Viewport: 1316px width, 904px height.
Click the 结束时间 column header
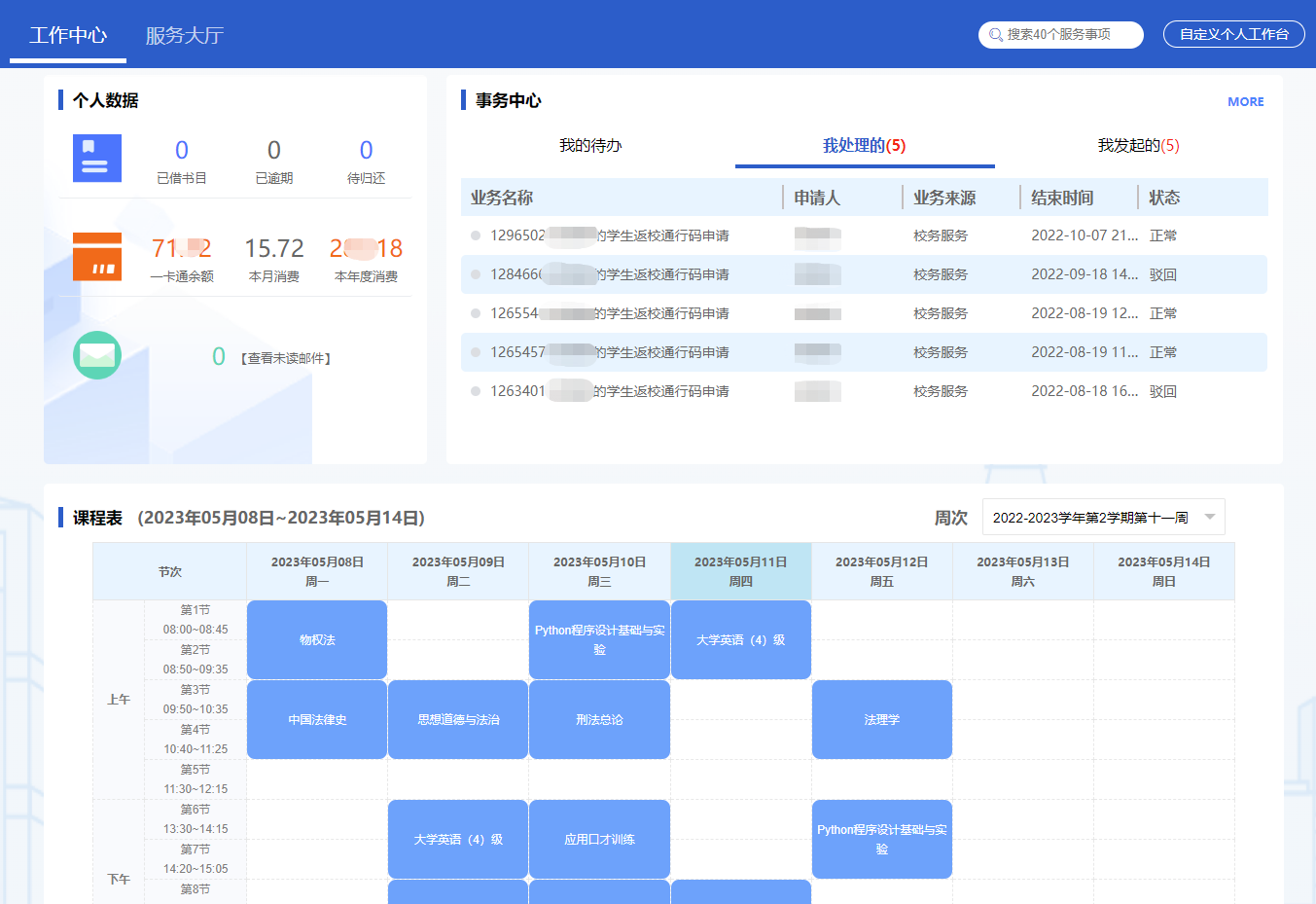[x=1062, y=198]
